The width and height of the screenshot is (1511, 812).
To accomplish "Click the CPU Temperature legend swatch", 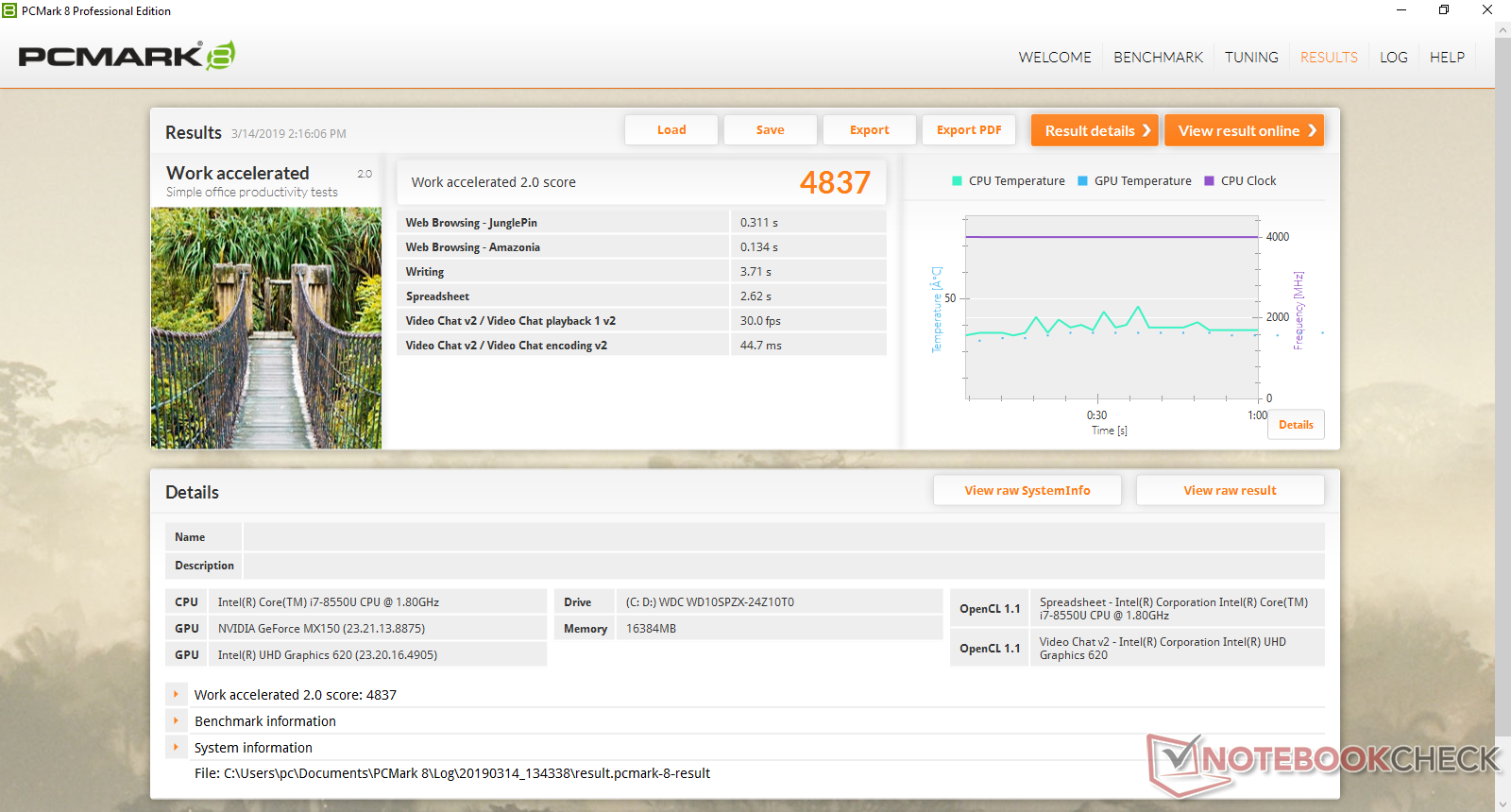I will pos(957,181).
